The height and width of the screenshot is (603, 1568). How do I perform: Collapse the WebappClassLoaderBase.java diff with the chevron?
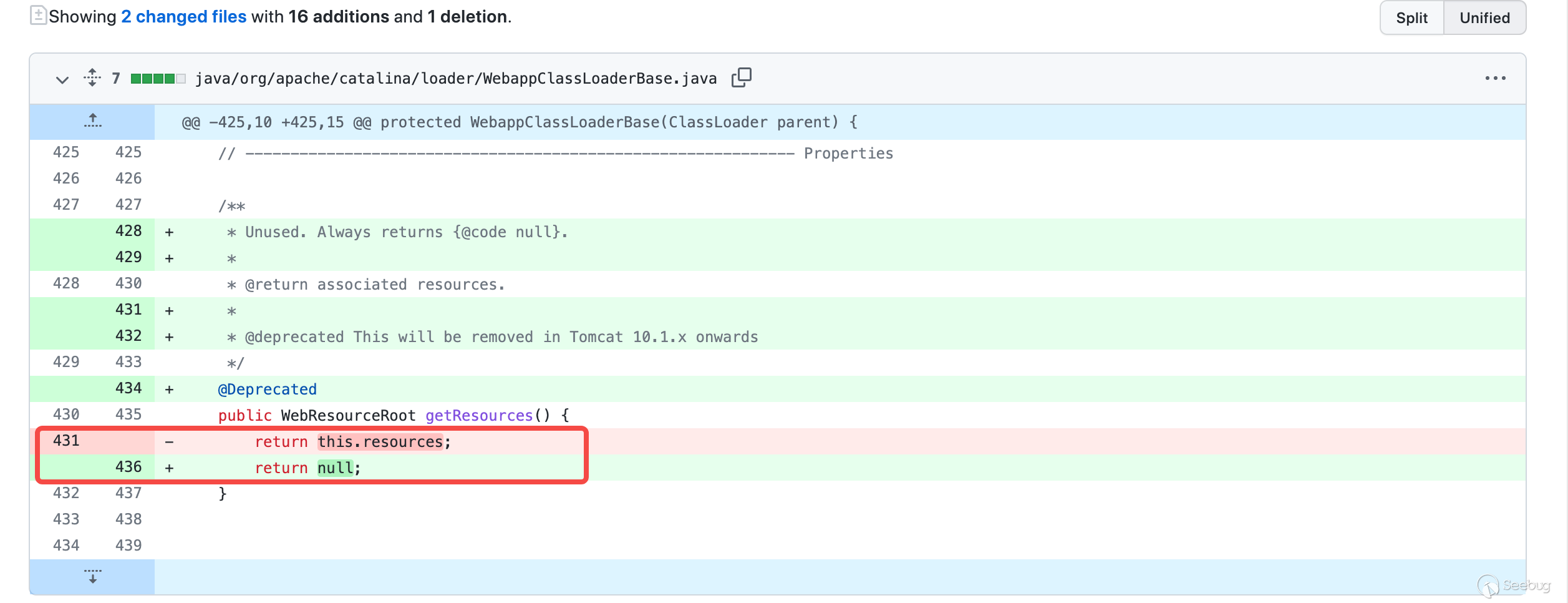(x=62, y=79)
